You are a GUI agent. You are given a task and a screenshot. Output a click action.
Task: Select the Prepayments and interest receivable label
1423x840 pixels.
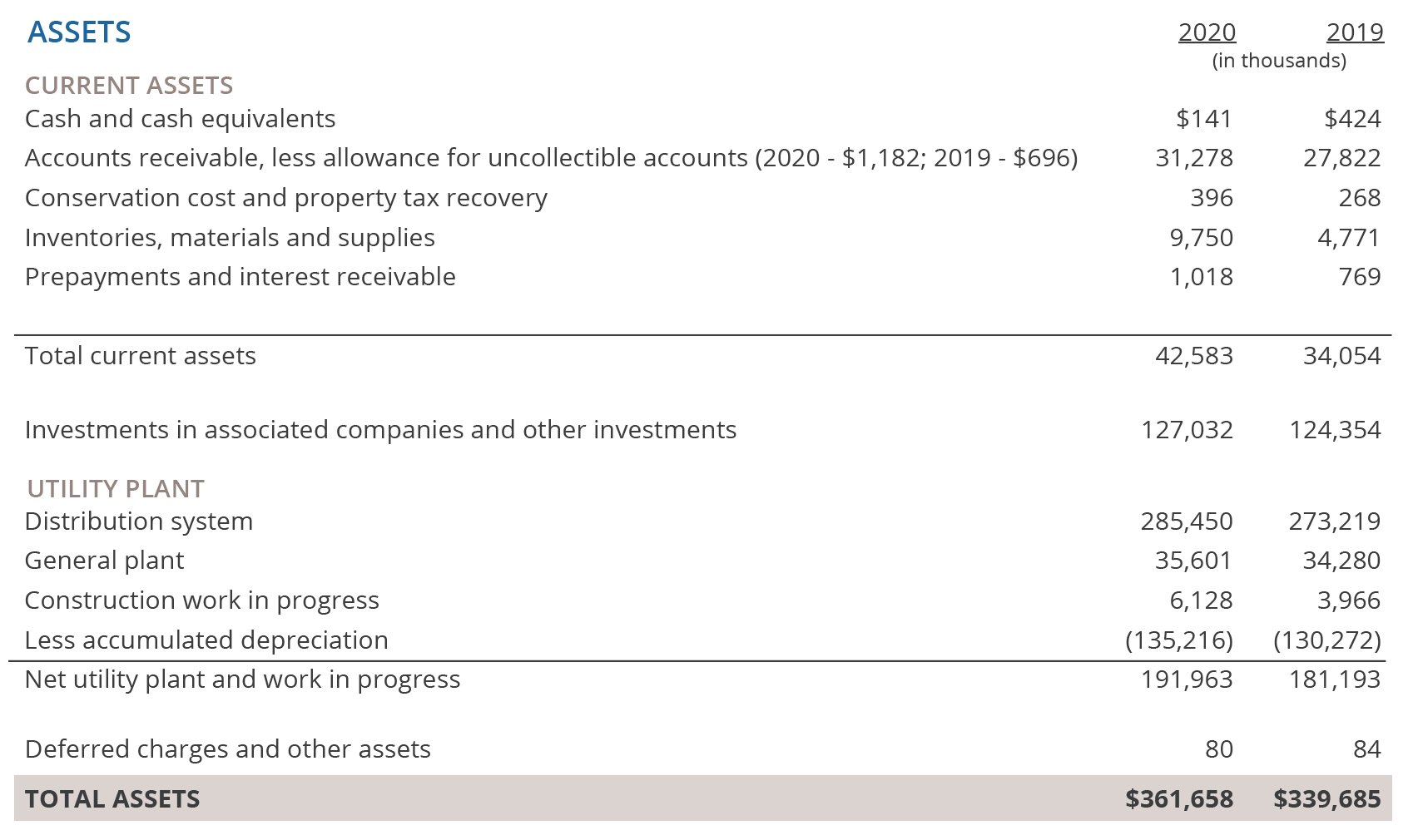240,277
